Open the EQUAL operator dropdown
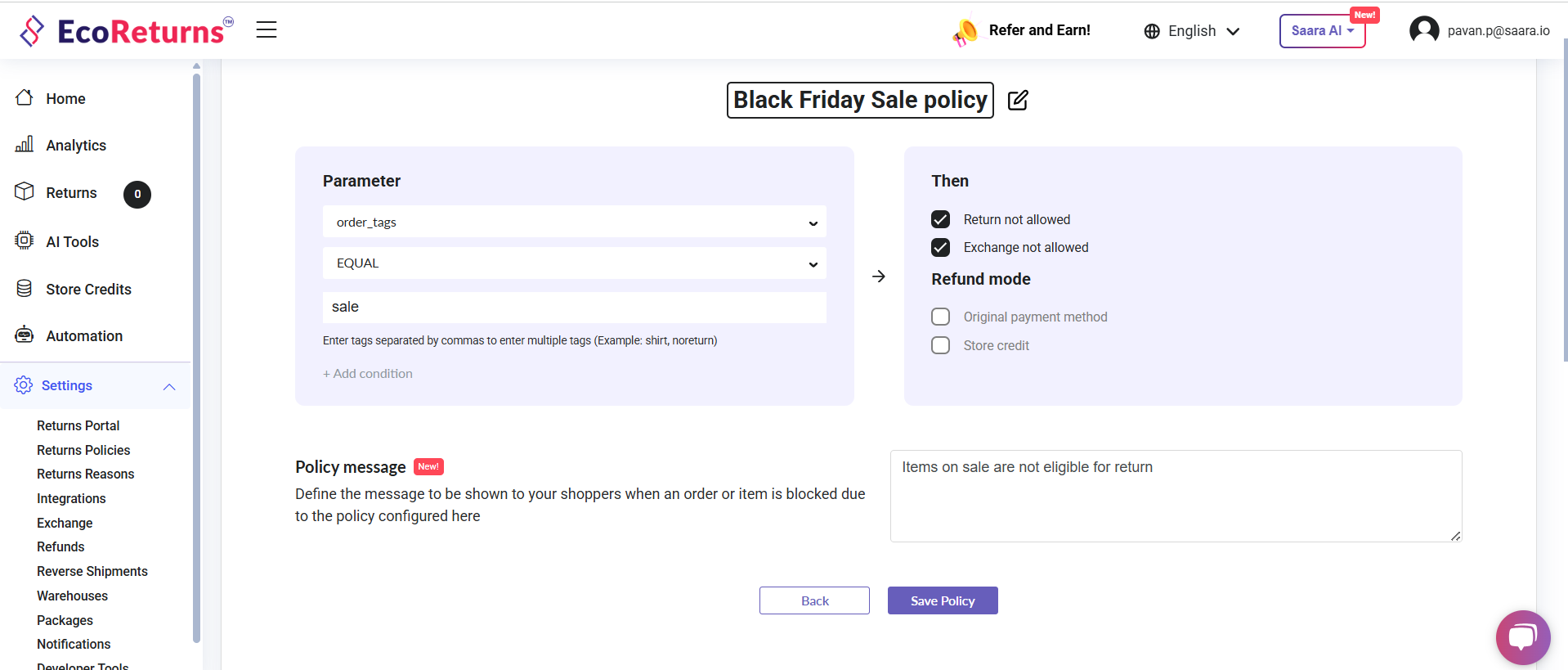Viewport: 1568px width, 670px height. point(574,263)
